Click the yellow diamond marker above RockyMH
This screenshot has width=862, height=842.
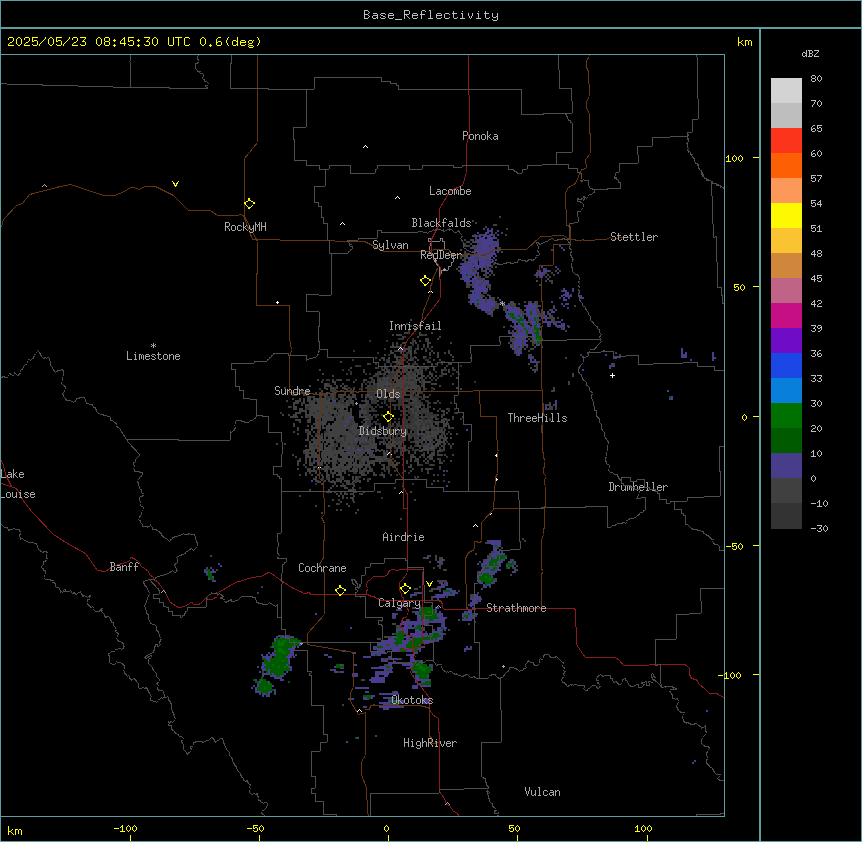coord(250,204)
